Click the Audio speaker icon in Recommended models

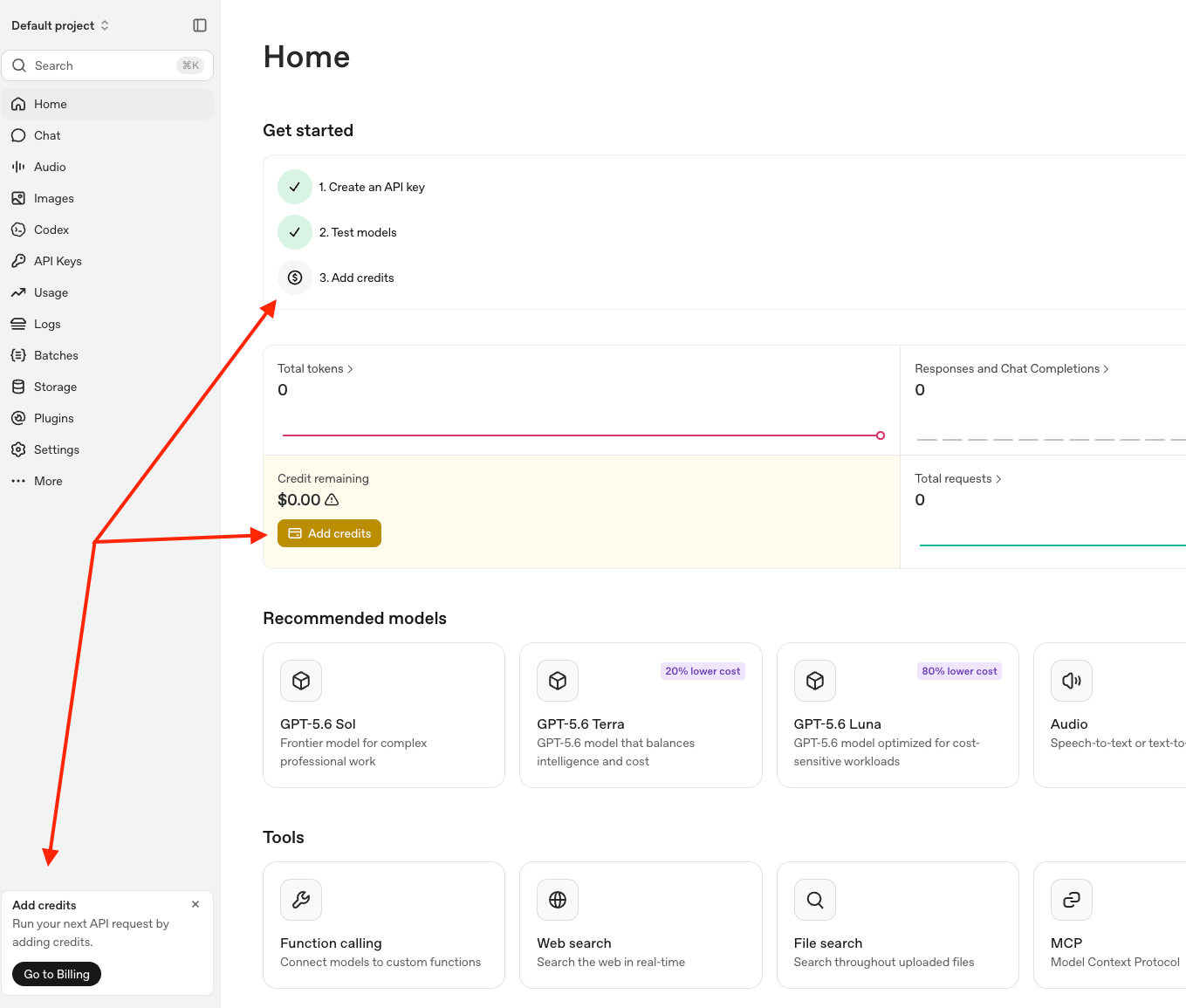[x=1072, y=681]
